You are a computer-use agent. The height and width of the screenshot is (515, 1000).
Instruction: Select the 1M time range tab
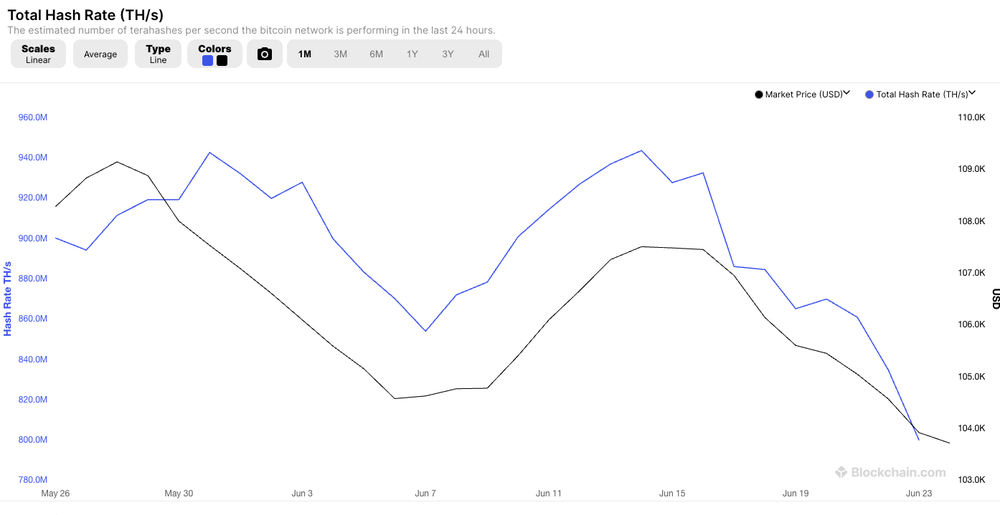pyautogui.click(x=305, y=54)
